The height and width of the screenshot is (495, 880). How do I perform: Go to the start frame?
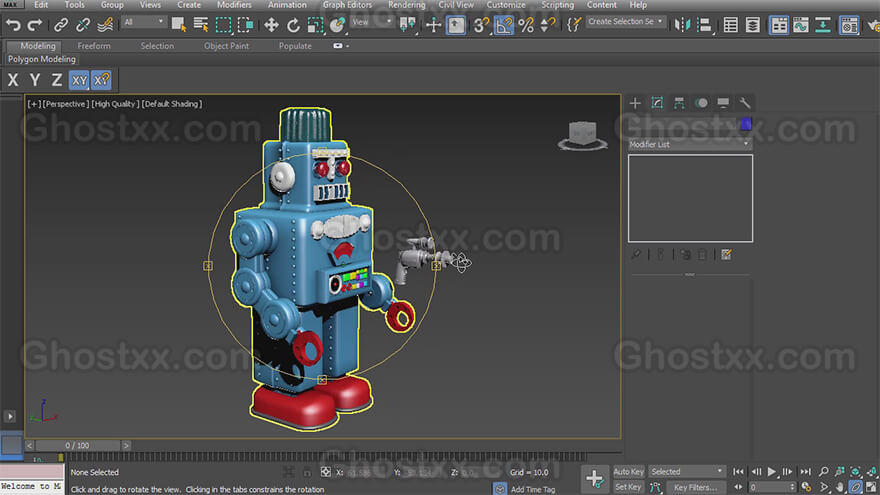click(739, 471)
